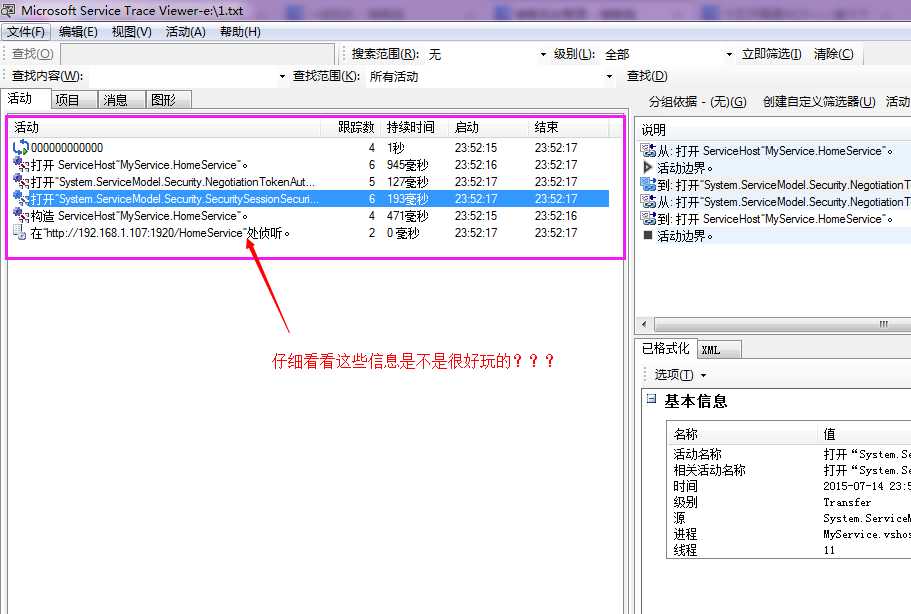
Task: Click icon of the NegotiationTokenAut activity row
Action: point(20,181)
